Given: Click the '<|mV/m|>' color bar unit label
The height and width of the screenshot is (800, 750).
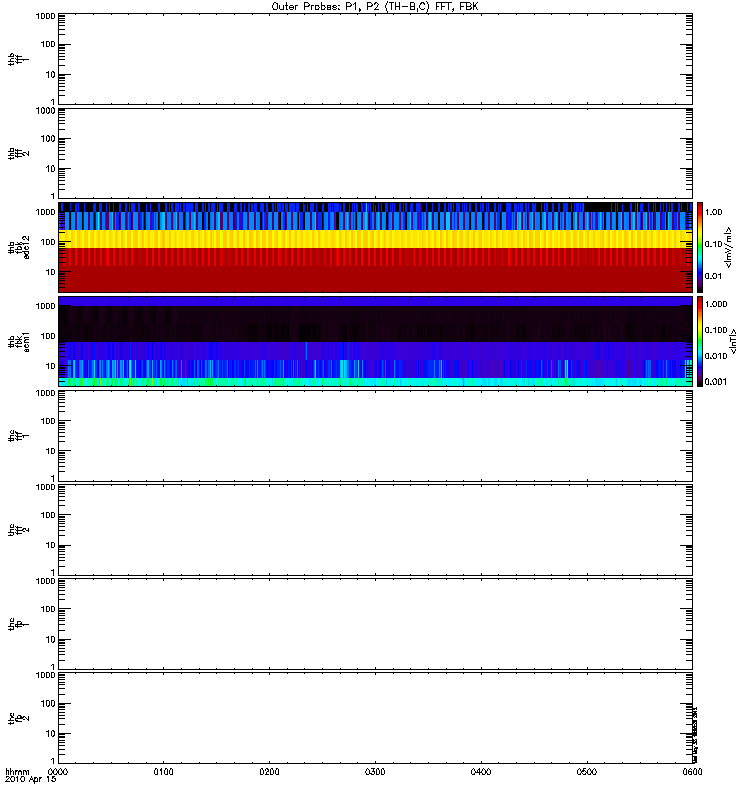Looking at the screenshot, I should [x=729, y=247].
